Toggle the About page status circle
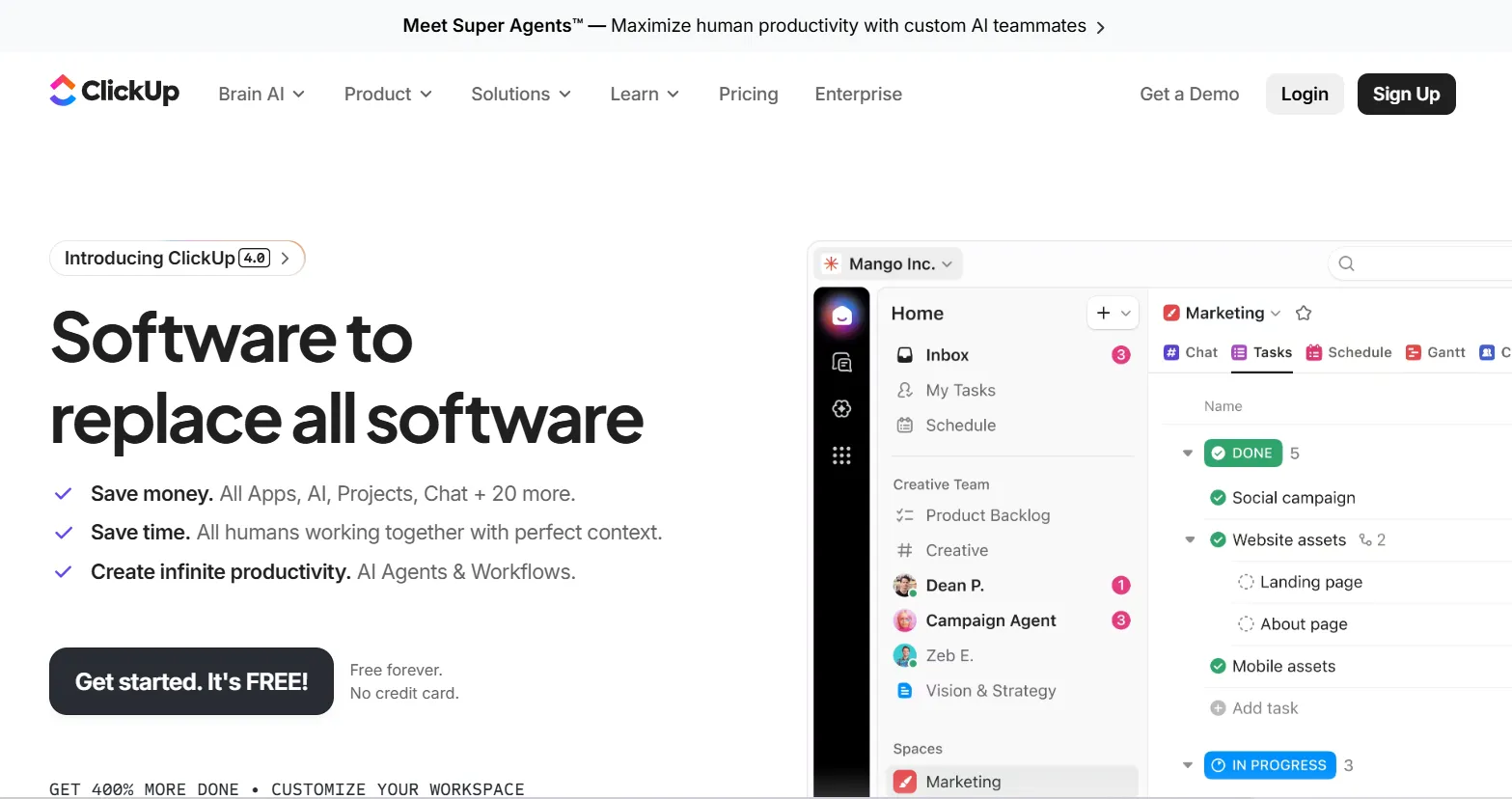This screenshot has height=799, width=1512. pos(1246,623)
